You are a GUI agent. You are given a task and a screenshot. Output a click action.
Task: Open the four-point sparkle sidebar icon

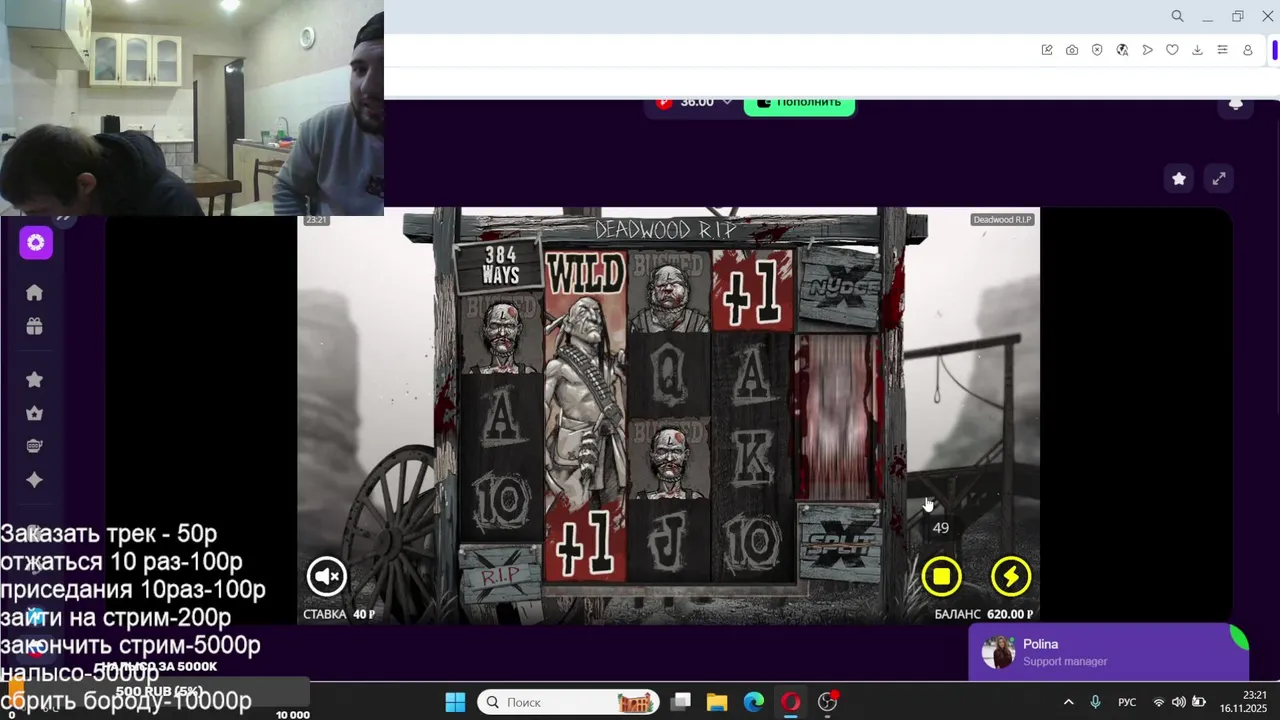(34, 480)
